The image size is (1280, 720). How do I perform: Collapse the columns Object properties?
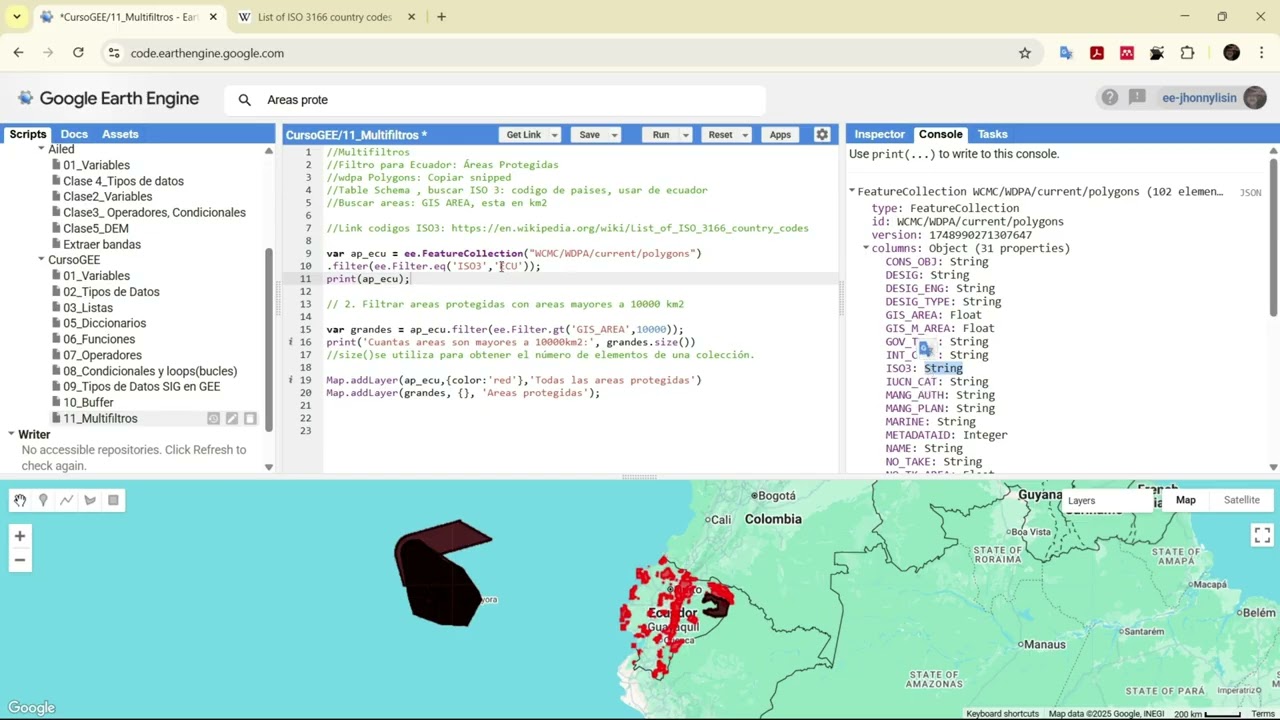[x=866, y=248]
